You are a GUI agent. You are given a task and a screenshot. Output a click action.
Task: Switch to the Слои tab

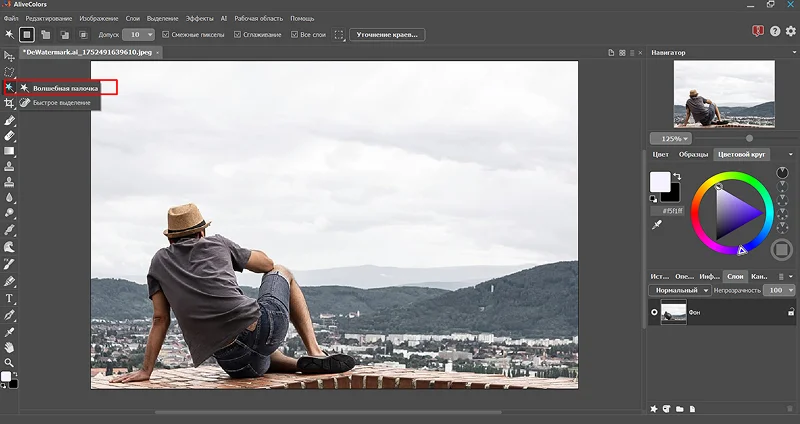pyautogui.click(x=735, y=276)
